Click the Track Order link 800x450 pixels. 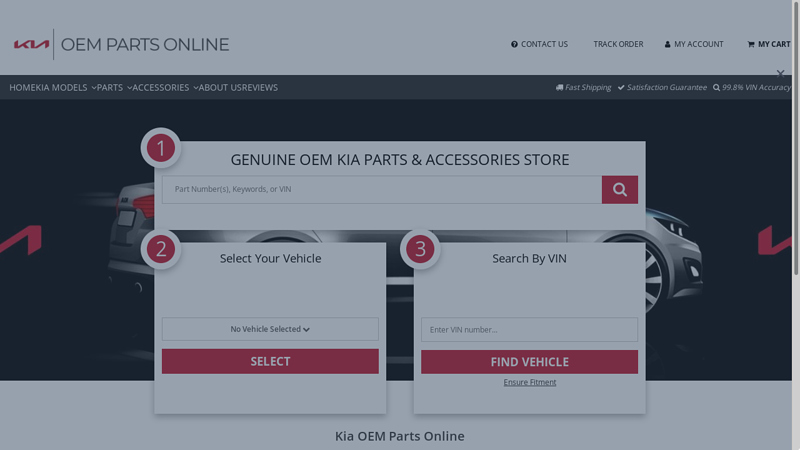[x=618, y=44]
